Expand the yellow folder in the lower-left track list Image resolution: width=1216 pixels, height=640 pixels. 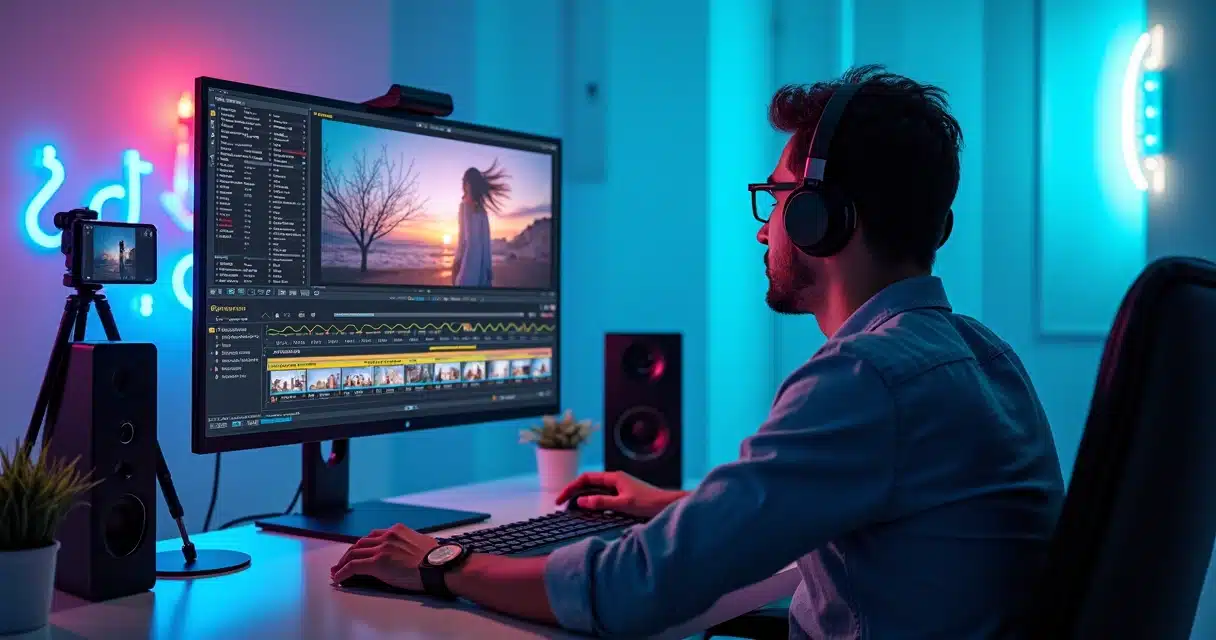[x=213, y=330]
